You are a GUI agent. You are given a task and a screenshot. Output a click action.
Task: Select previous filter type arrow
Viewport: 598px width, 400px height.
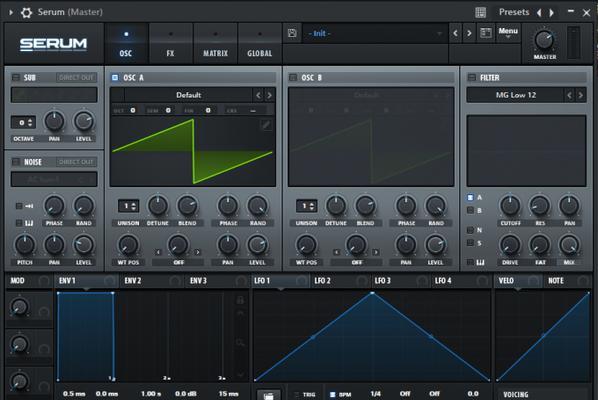[x=569, y=95]
